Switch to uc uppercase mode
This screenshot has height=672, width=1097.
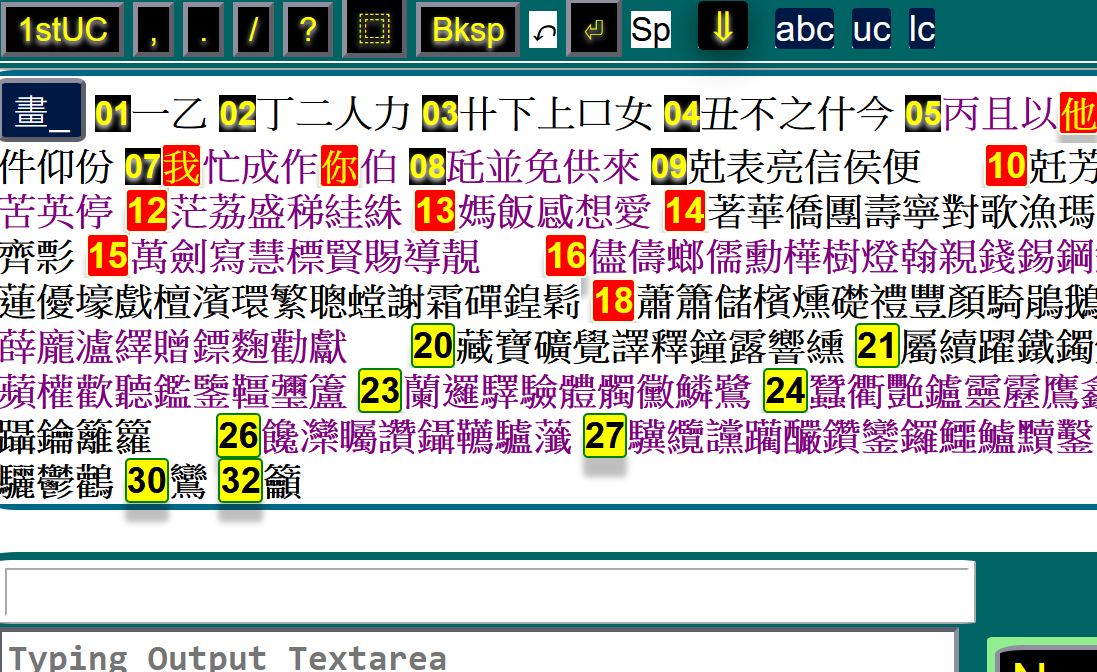click(x=871, y=29)
